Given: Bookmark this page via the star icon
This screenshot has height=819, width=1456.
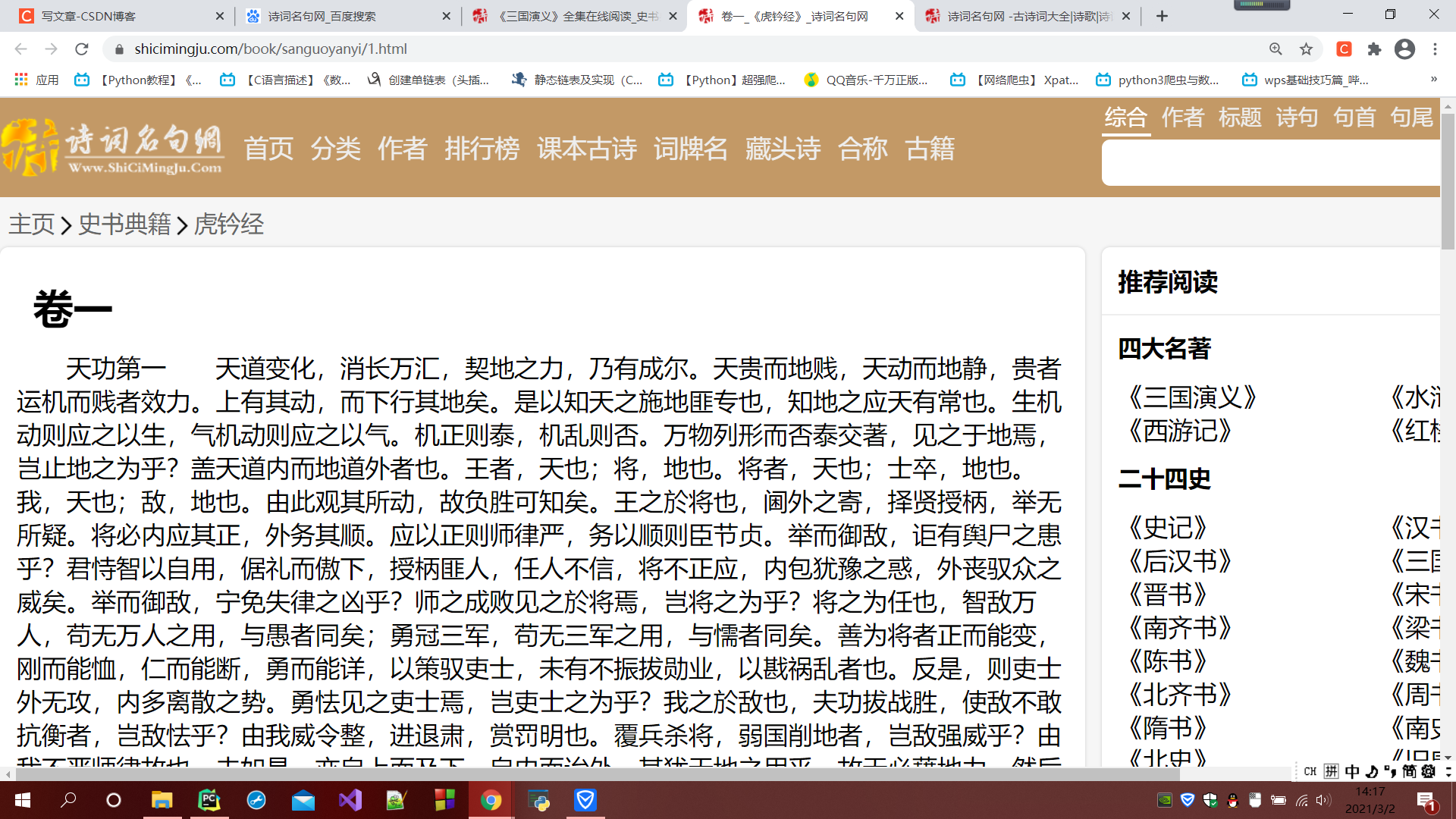Looking at the screenshot, I should tap(1307, 49).
